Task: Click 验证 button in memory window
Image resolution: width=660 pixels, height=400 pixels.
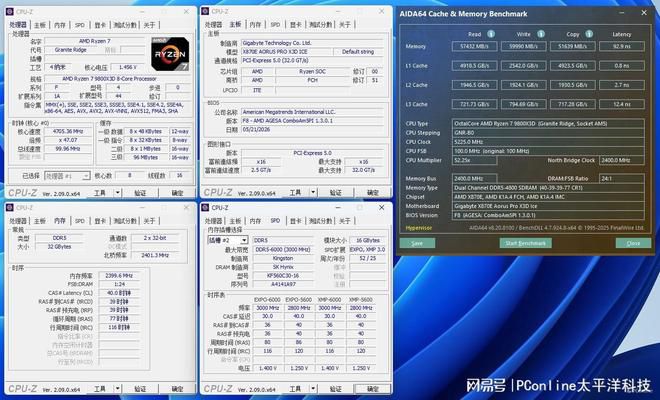Action: pyautogui.click(x=140, y=389)
